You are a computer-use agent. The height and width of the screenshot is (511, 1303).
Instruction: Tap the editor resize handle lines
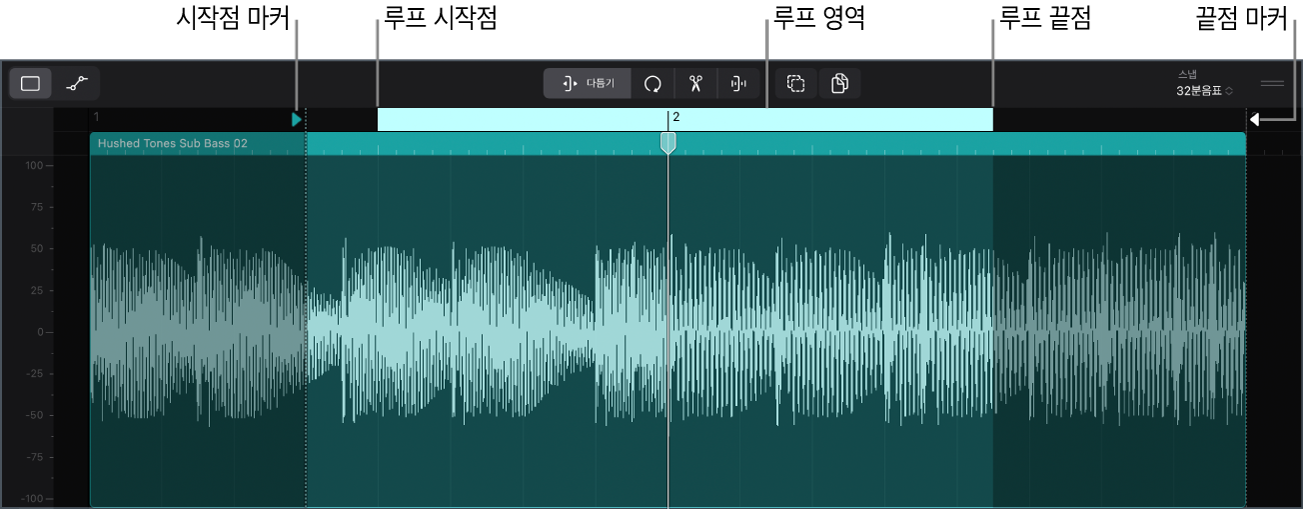pos(1272,84)
